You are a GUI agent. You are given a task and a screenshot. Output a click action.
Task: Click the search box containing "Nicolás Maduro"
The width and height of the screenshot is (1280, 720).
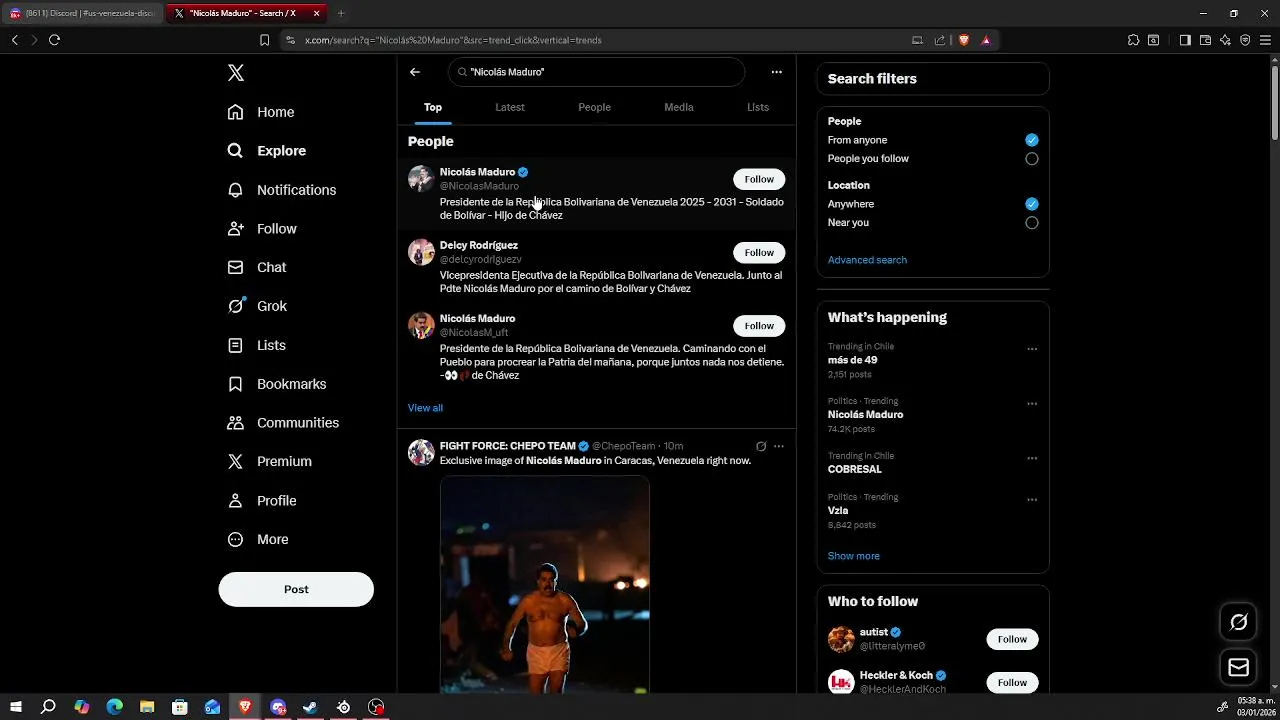click(x=597, y=72)
